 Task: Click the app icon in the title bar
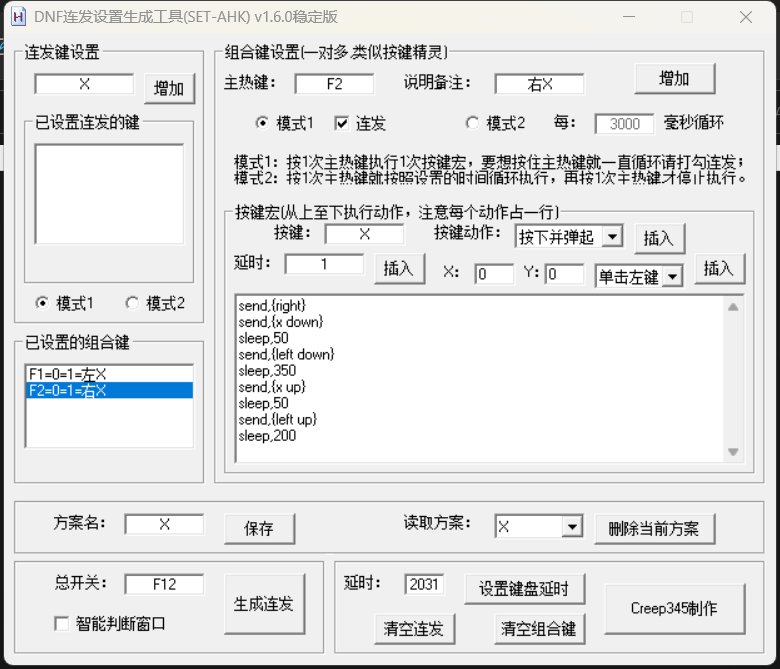tap(18, 17)
